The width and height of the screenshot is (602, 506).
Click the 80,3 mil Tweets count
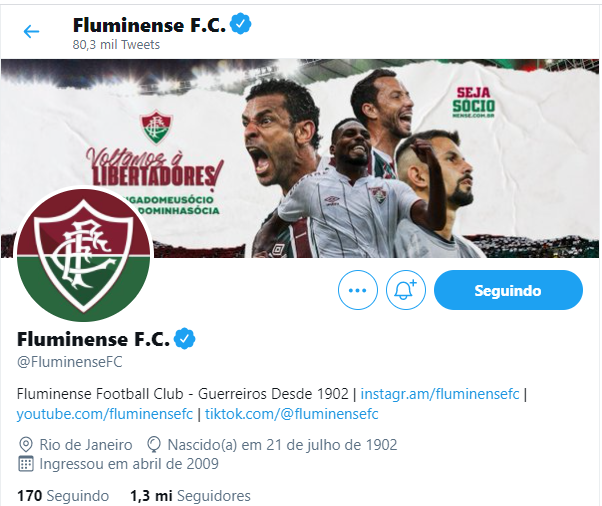click(116, 45)
